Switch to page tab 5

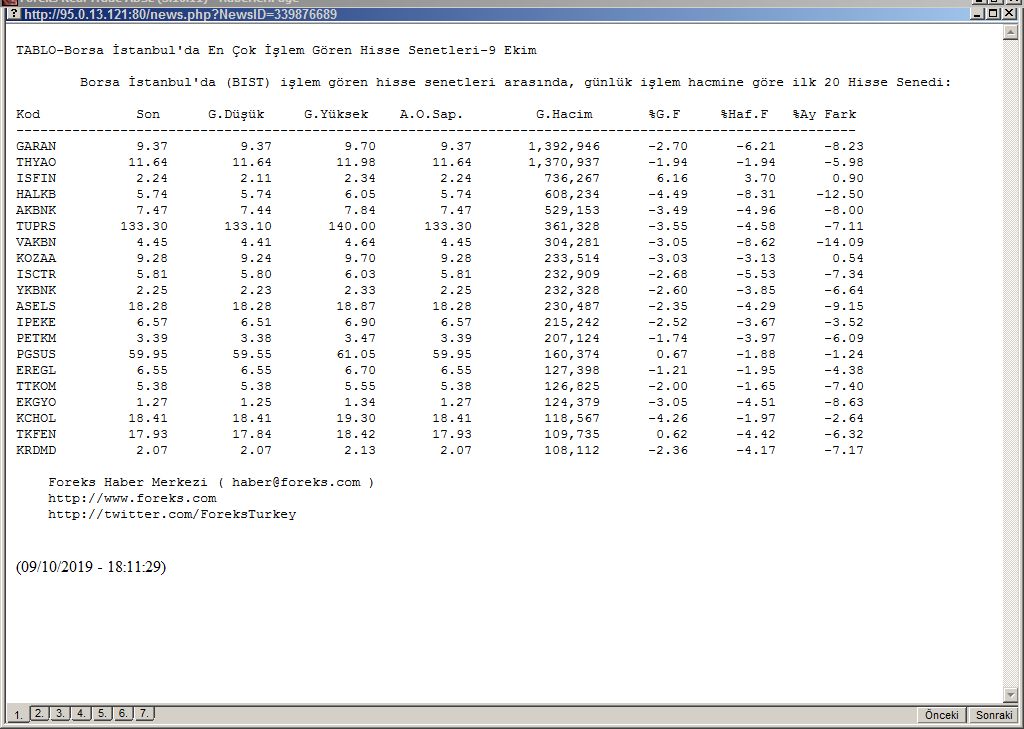(103, 713)
